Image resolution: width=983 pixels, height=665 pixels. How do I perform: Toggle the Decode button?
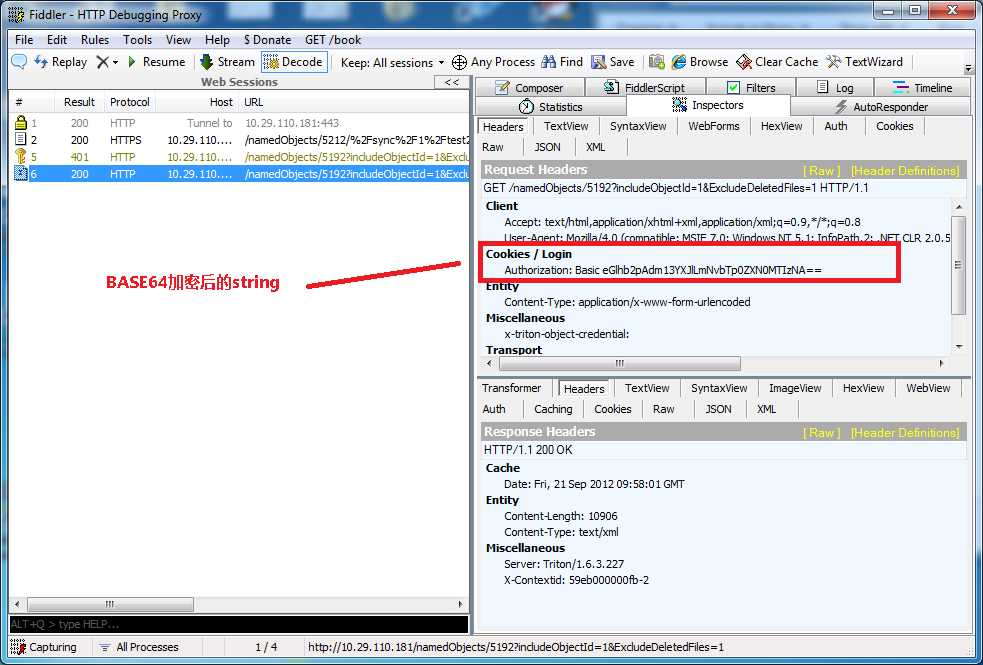[x=294, y=61]
